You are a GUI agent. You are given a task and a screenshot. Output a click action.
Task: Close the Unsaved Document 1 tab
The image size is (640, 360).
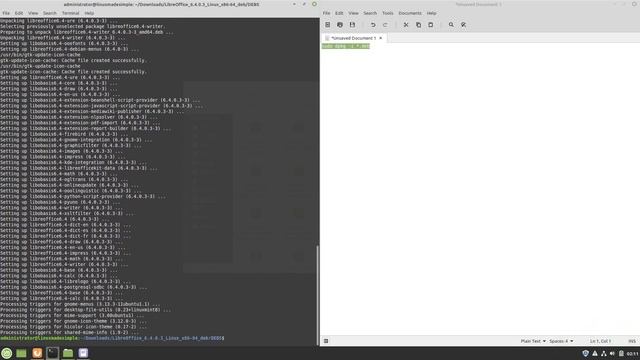(x=381, y=38)
